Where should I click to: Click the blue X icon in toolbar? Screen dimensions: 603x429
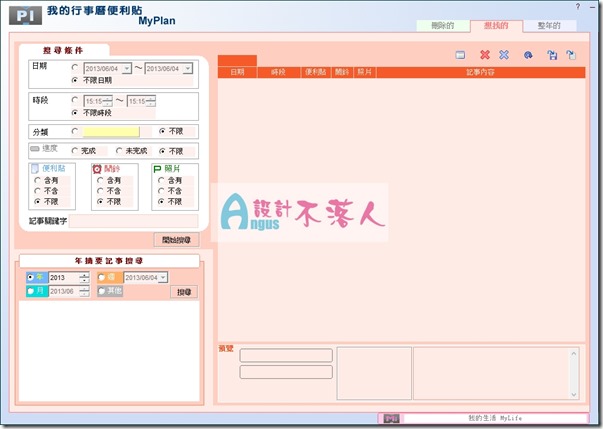pyautogui.click(x=504, y=56)
